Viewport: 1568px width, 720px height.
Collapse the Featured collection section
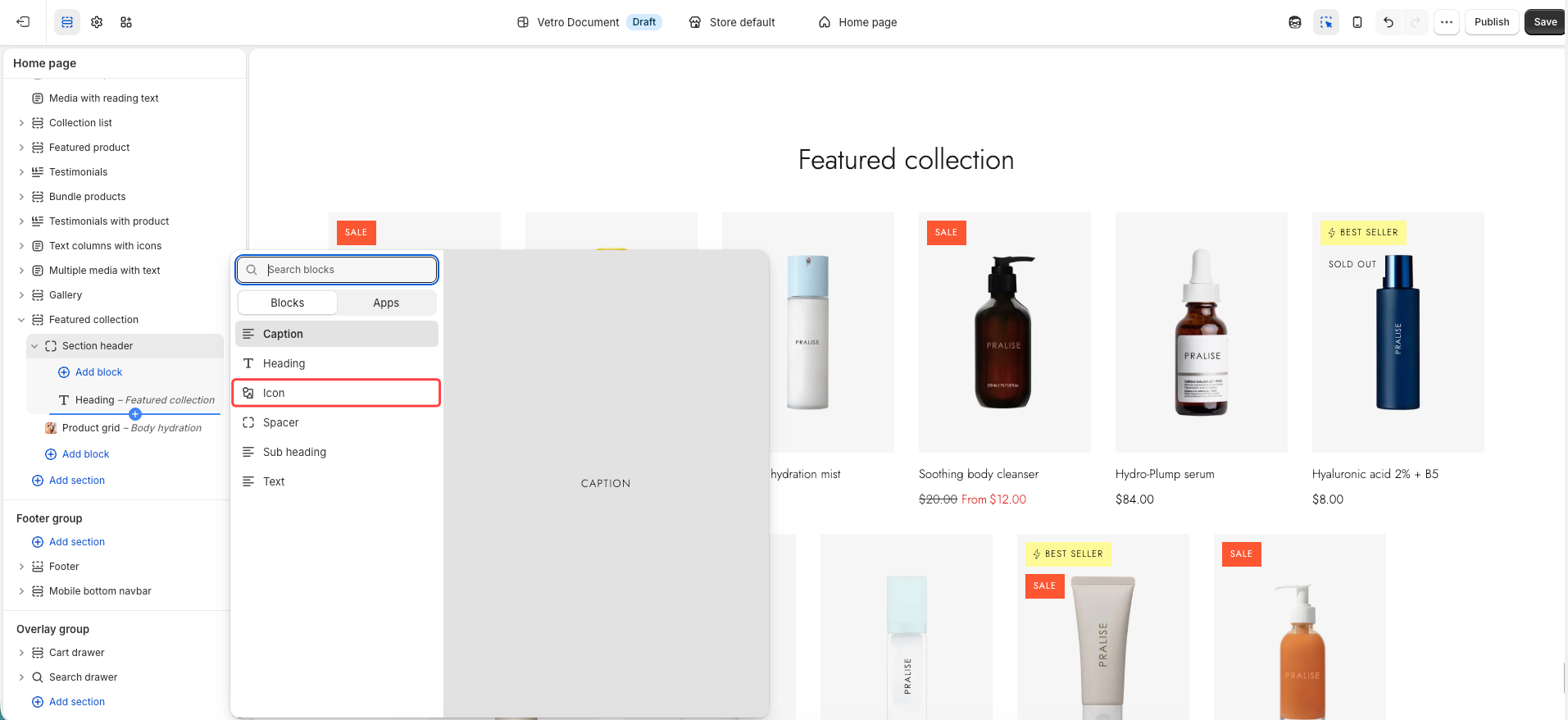tap(21, 320)
